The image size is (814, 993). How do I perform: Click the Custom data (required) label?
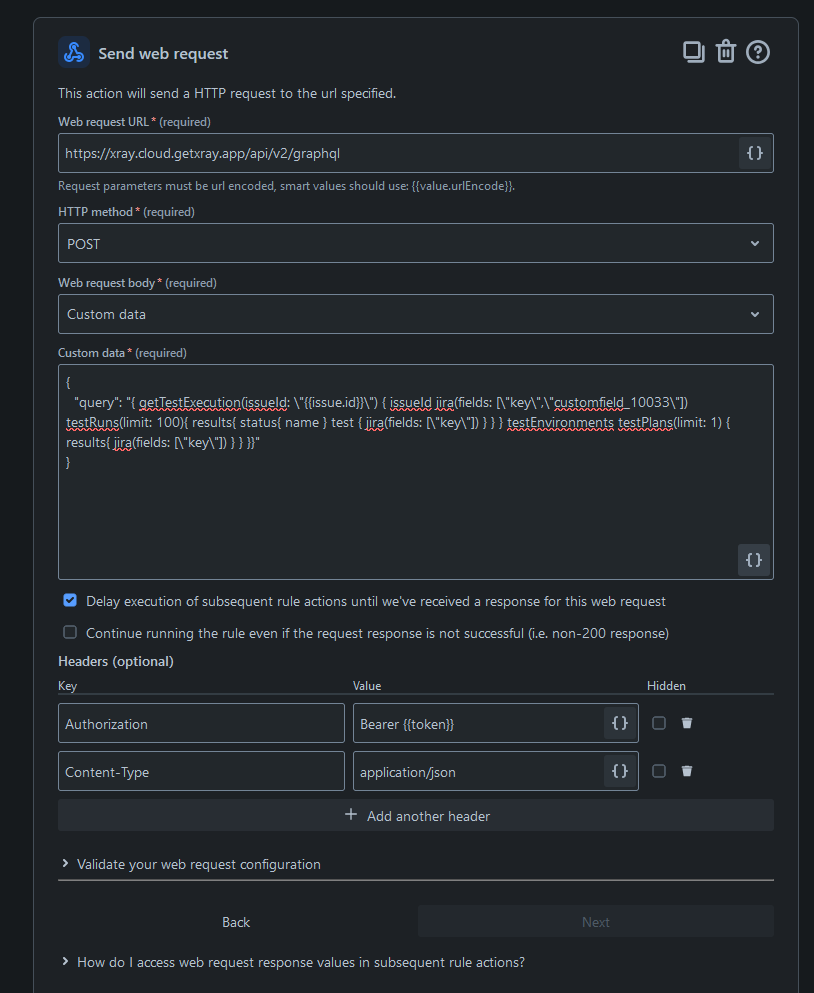coord(122,353)
